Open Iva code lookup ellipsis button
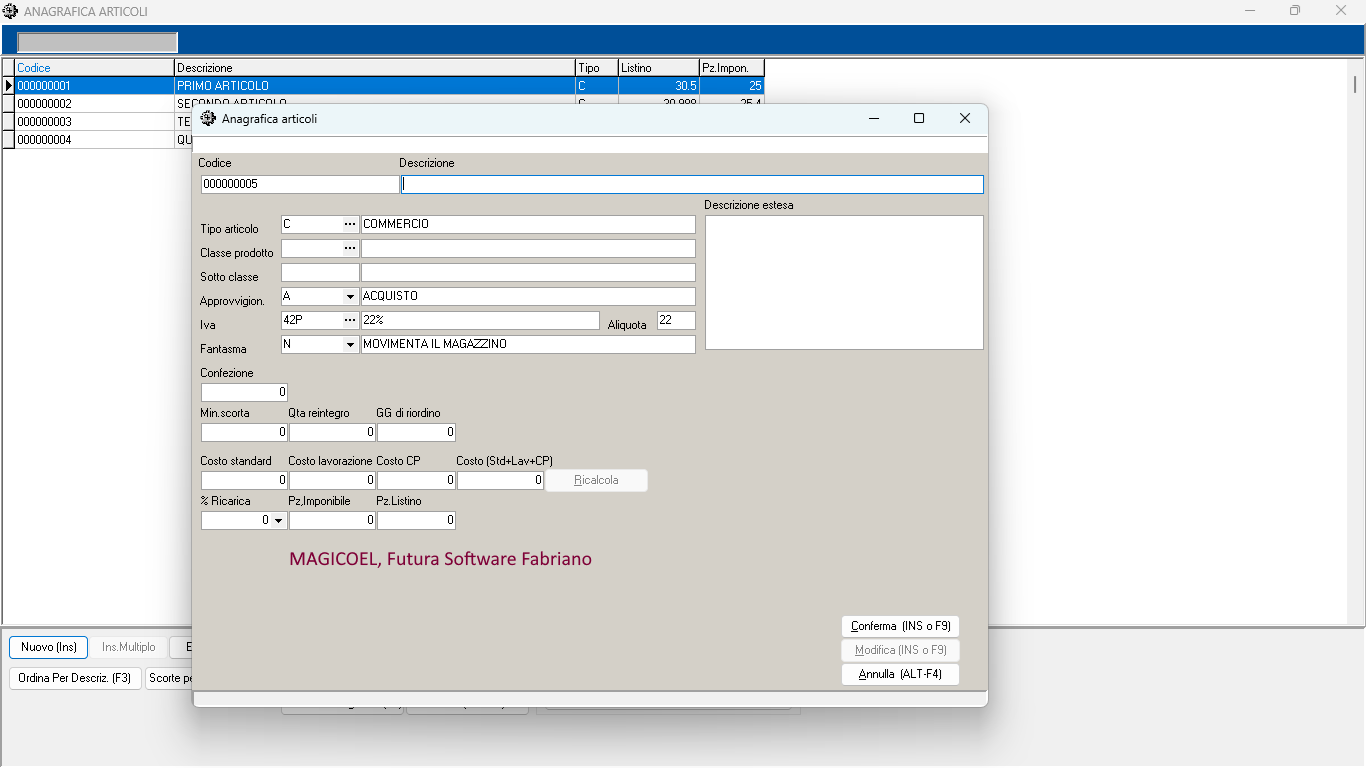The height and width of the screenshot is (768, 1366). (350, 320)
